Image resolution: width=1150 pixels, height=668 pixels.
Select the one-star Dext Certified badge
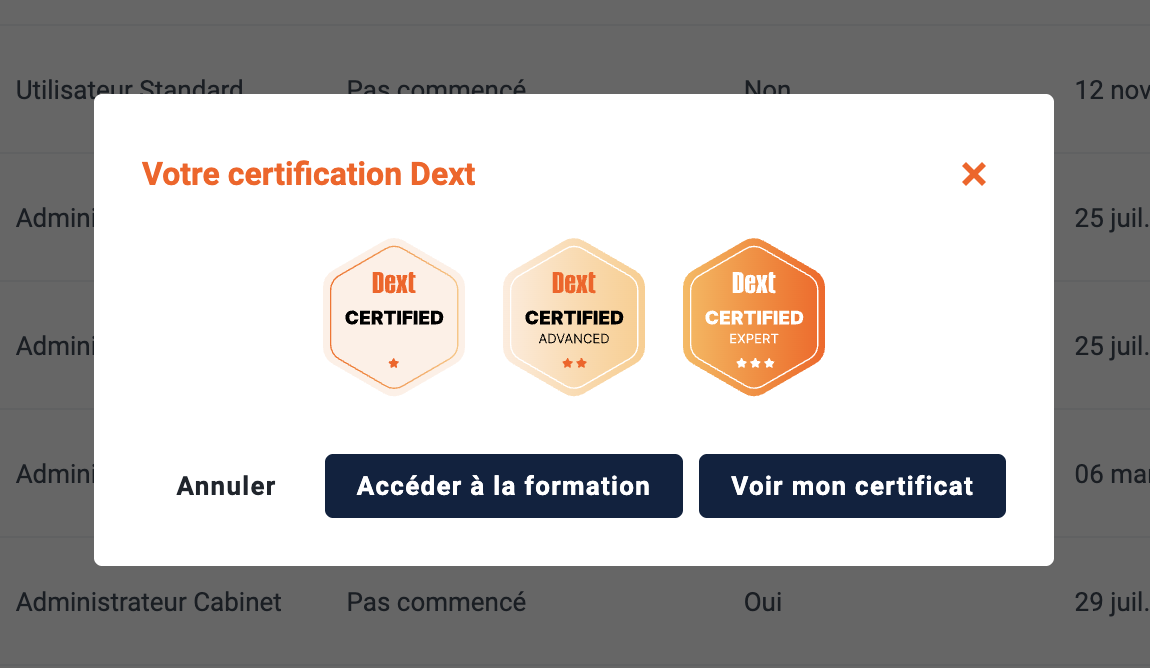(x=394, y=317)
